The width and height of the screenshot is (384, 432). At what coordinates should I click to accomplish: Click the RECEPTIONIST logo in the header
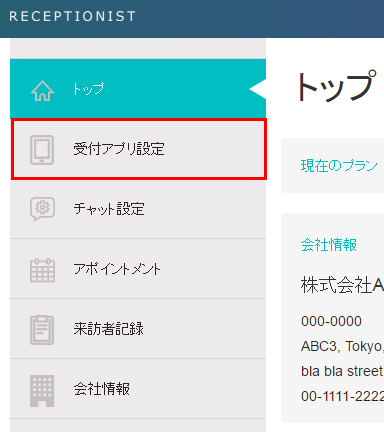tap(72, 16)
